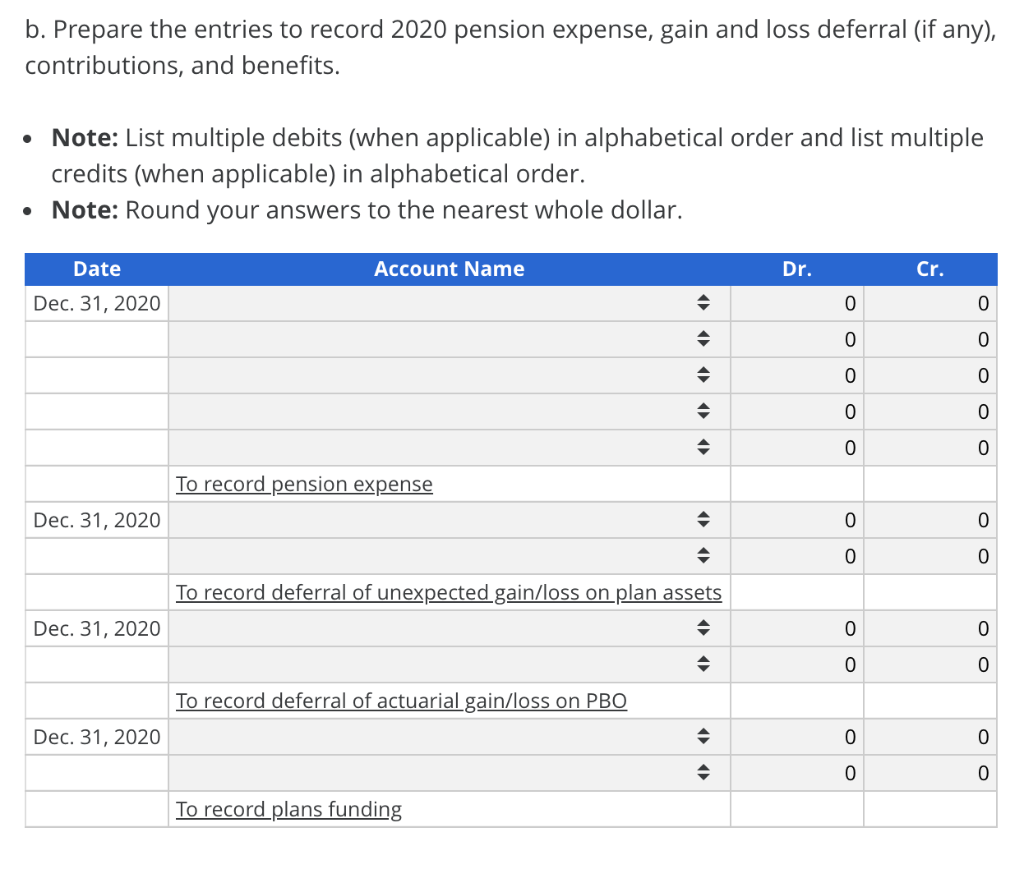Click the Dr. field in the plan funding row
Image resolution: width=1024 pixels, height=869 pixels.
[796, 737]
